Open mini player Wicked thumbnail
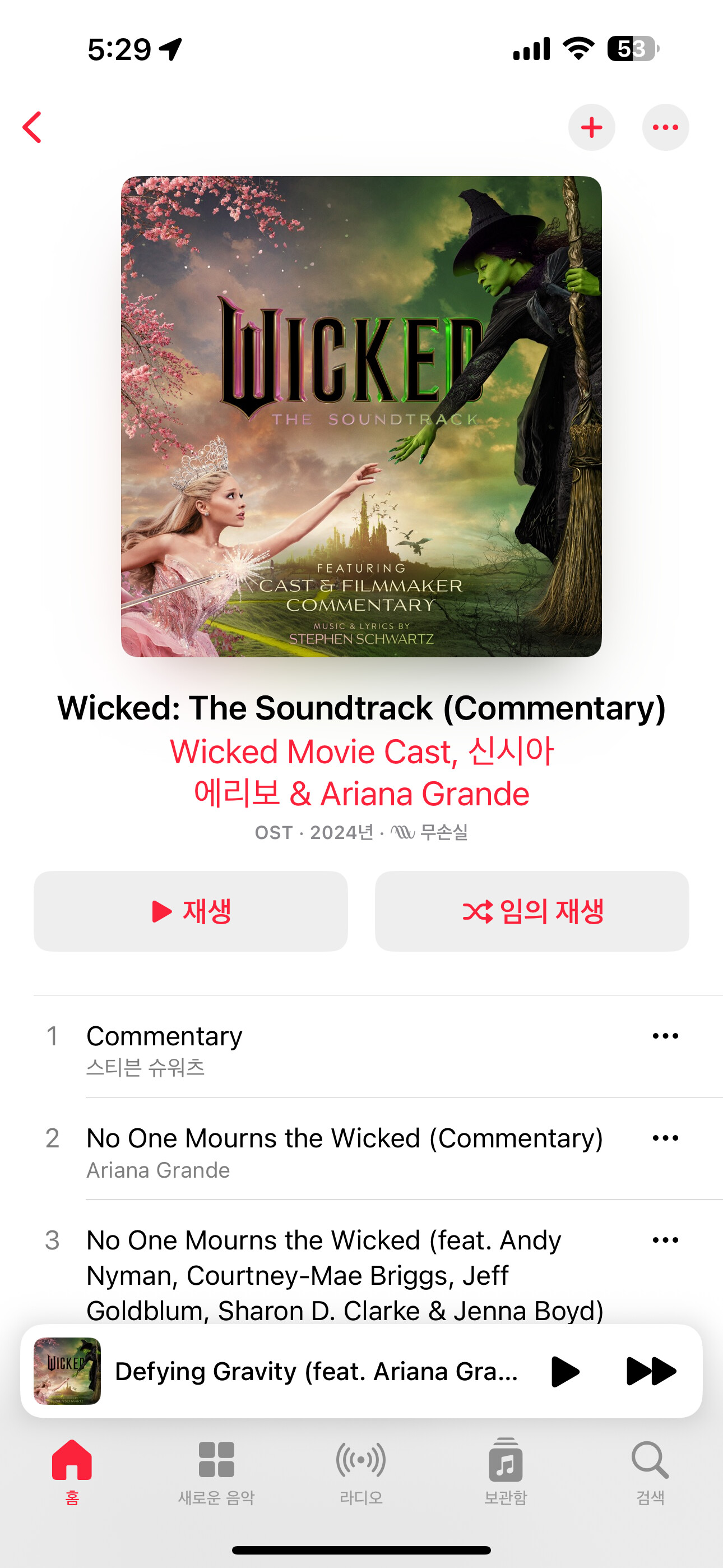The image size is (723, 1568). coord(68,1371)
